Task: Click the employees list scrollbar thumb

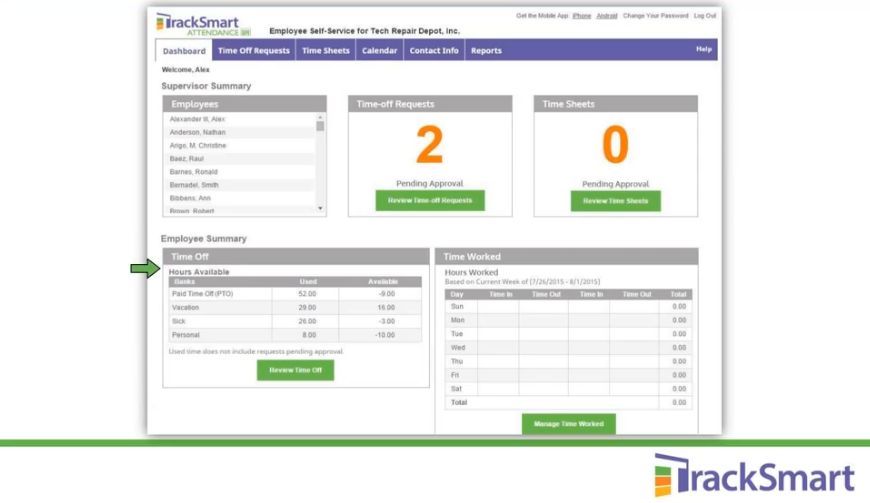Action: click(x=320, y=126)
